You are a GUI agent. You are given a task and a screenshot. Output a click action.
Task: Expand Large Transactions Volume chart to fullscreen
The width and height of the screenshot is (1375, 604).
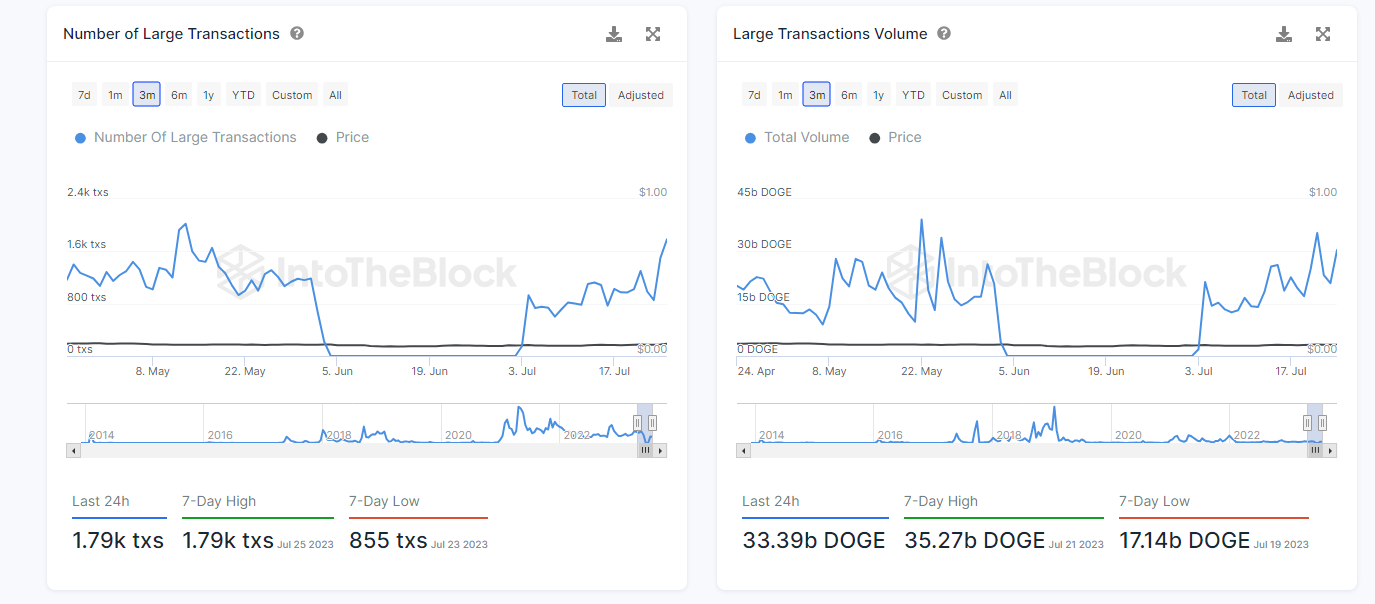click(1323, 33)
